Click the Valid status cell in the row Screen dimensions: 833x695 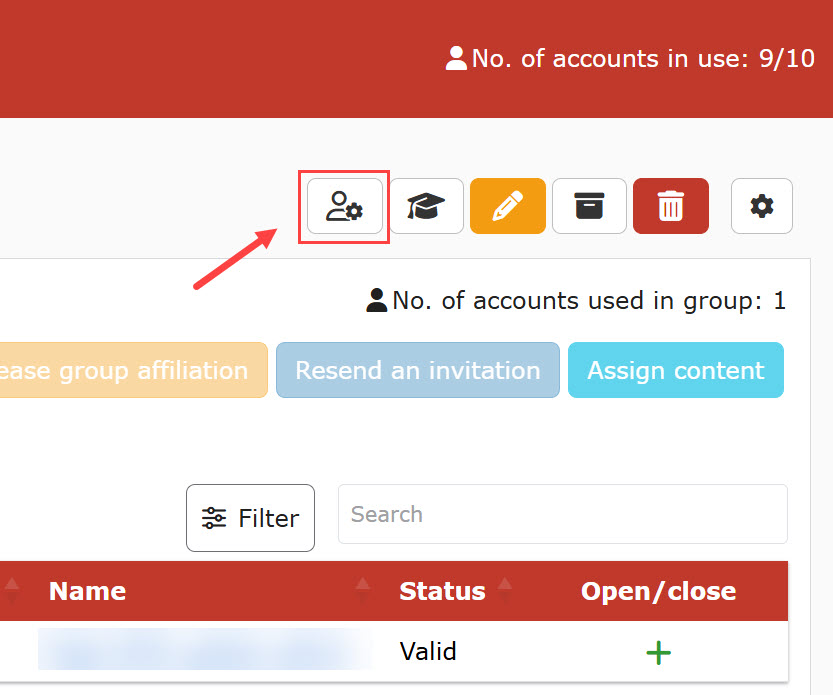point(428,652)
